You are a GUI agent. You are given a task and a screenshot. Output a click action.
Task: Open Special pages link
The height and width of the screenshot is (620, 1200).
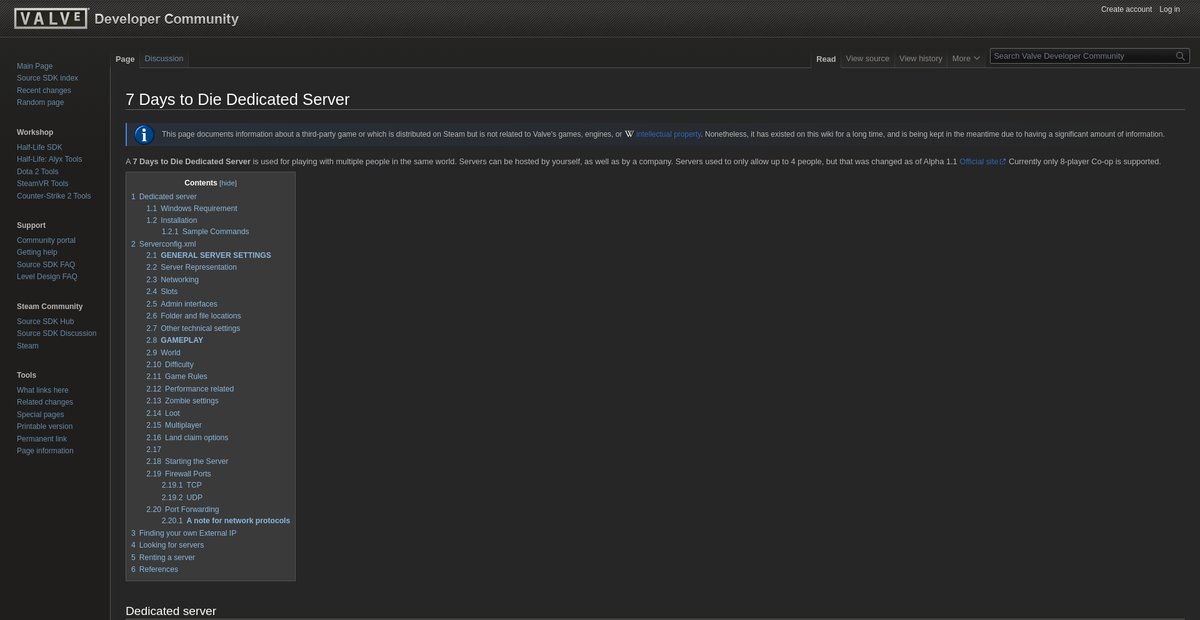click(x=40, y=414)
